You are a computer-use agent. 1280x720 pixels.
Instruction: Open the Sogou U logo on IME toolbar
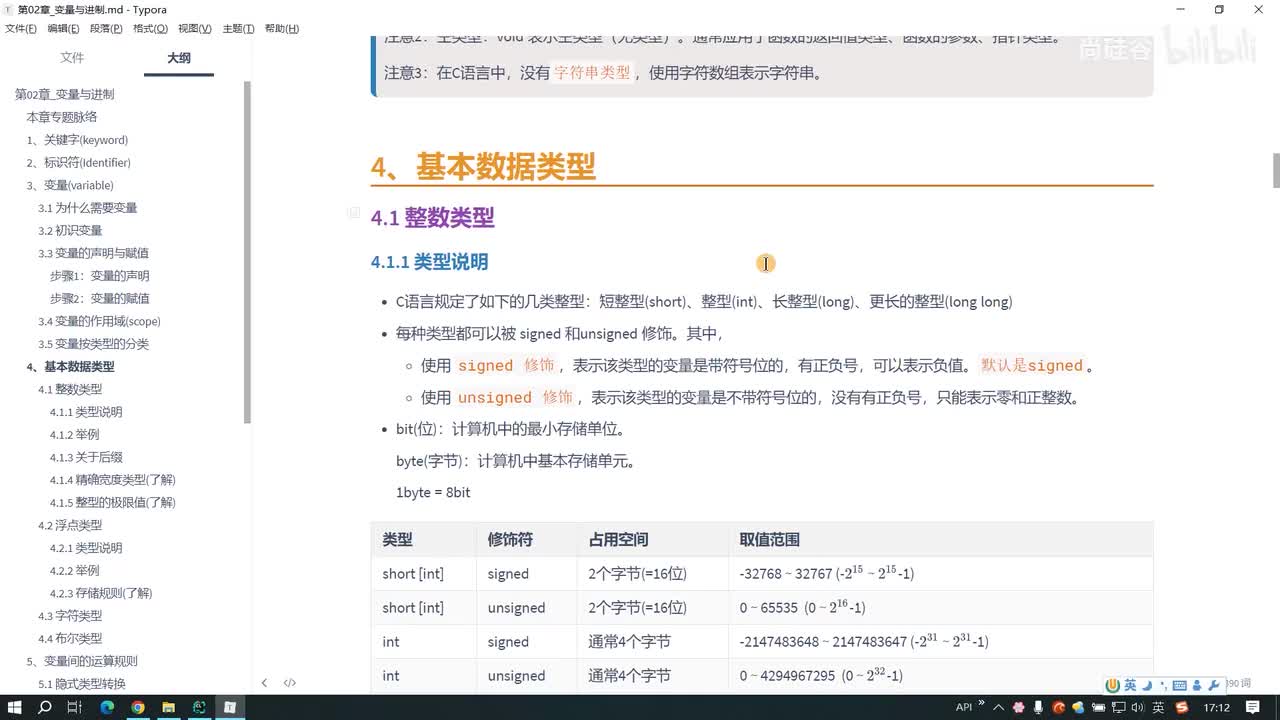(x=1113, y=685)
